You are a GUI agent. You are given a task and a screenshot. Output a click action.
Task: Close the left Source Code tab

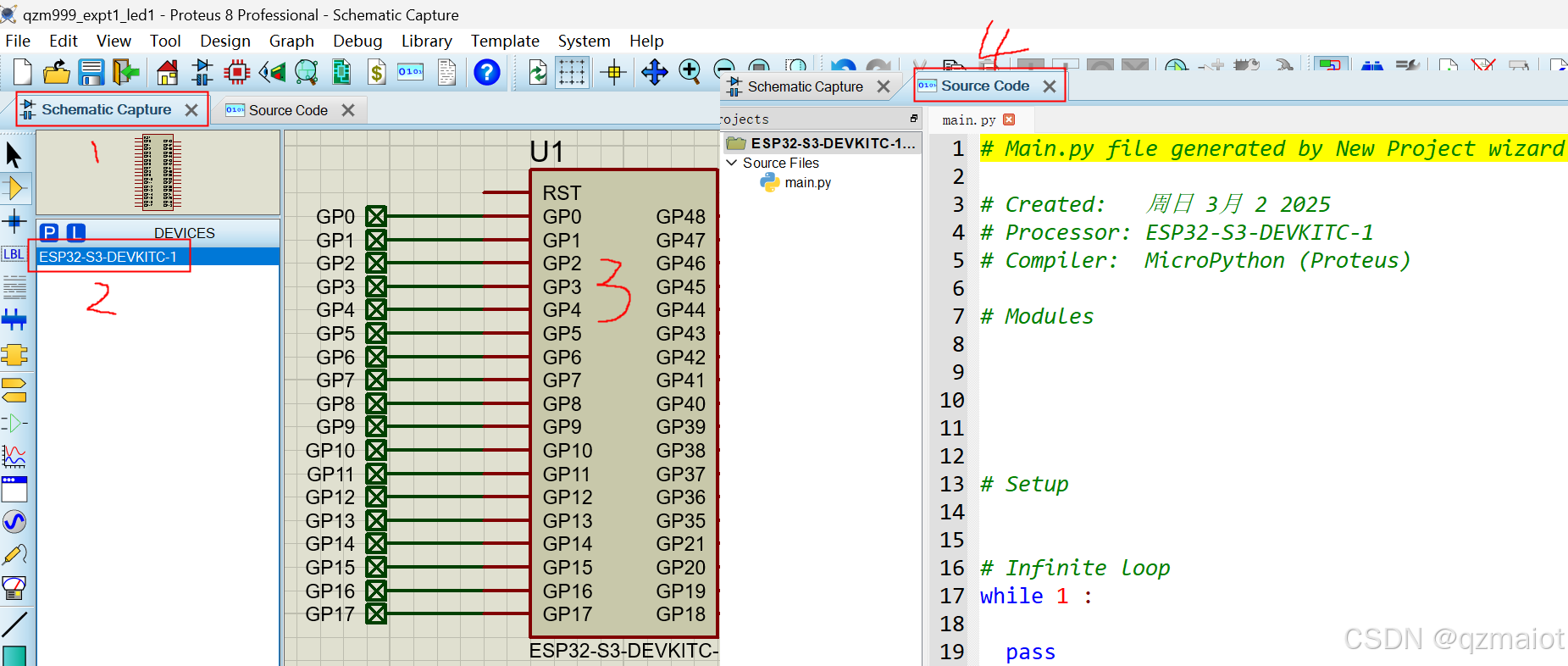tap(347, 110)
